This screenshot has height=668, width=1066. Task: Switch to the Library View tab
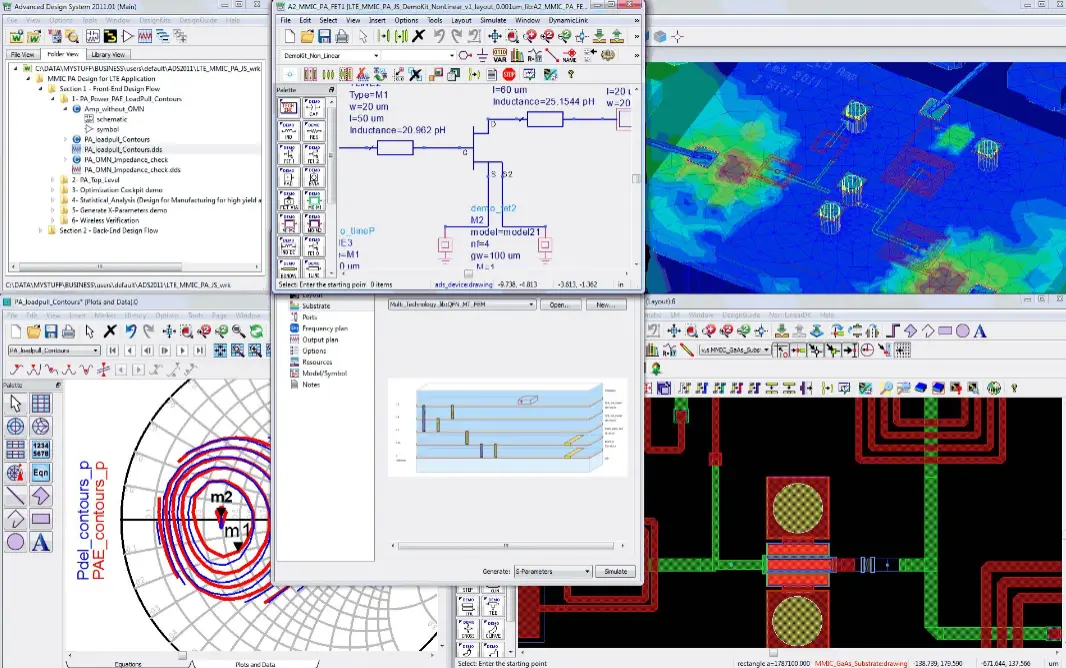pyautogui.click(x=107, y=54)
